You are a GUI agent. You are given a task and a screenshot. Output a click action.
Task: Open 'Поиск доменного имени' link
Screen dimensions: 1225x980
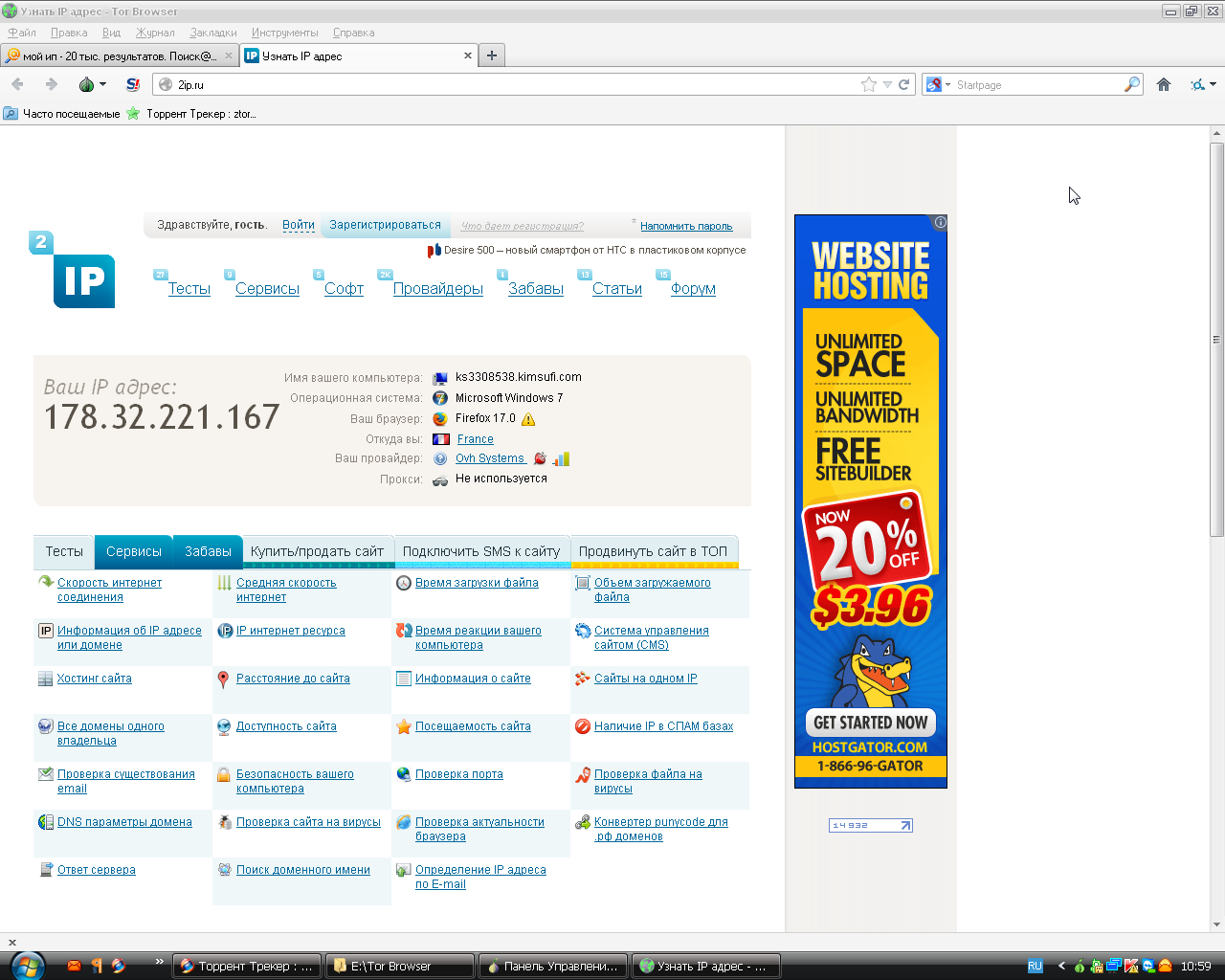[303, 870]
